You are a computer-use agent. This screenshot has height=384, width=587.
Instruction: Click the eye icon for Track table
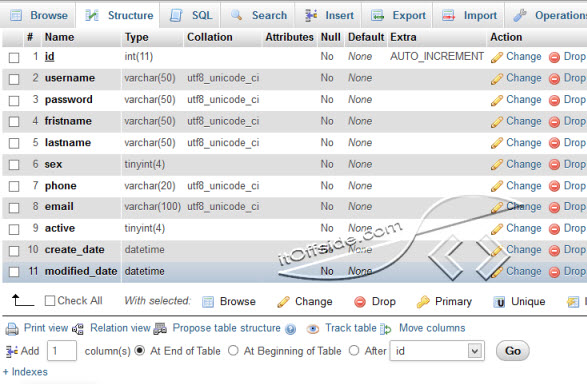pyautogui.click(x=313, y=329)
